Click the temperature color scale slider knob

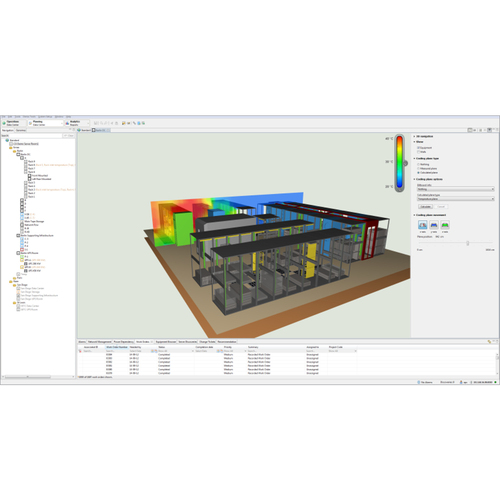click(x=406, y=163)
